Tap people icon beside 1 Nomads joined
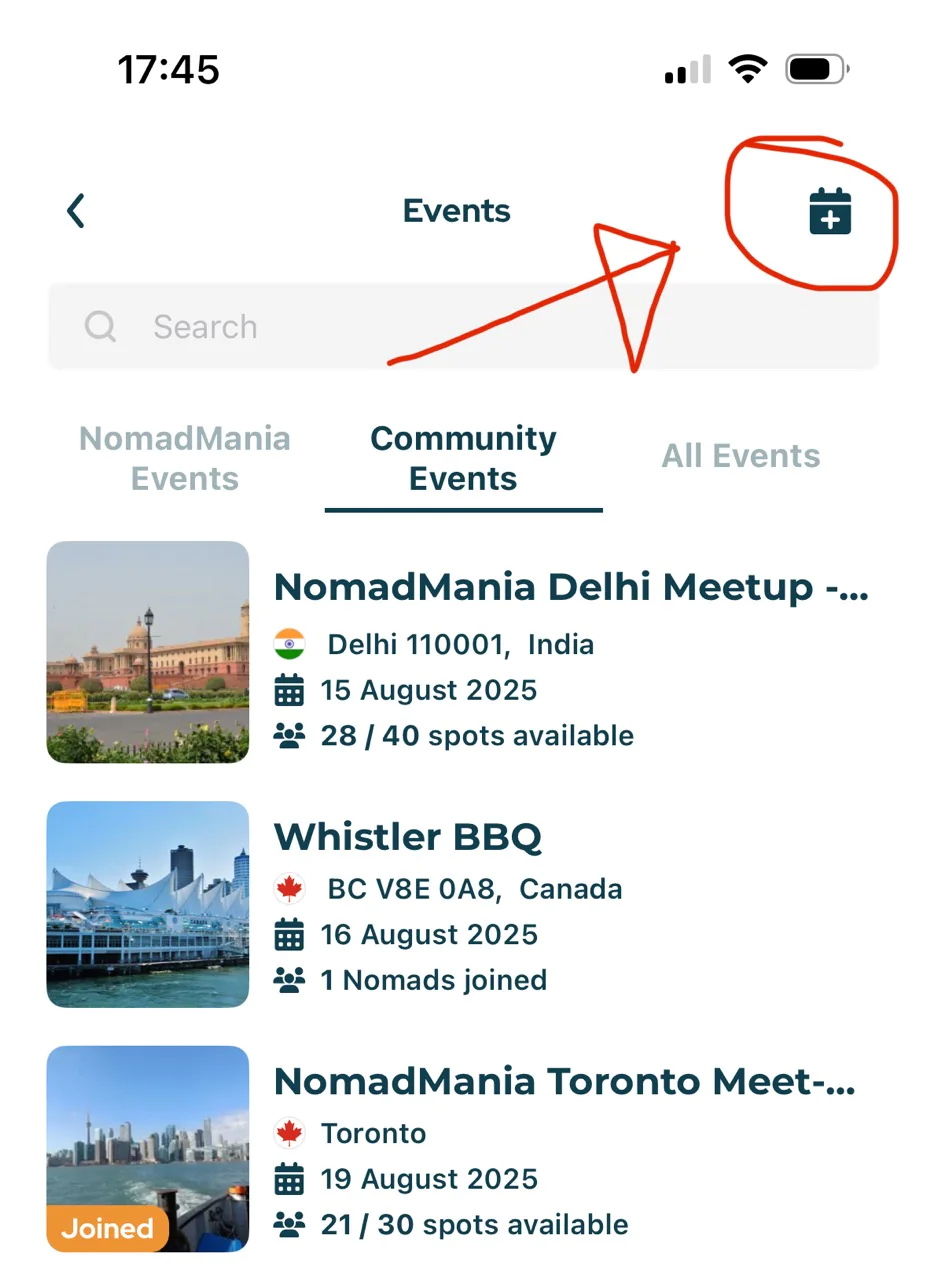The width and height of the screenshot is (927, 1280). coord(289,980)
